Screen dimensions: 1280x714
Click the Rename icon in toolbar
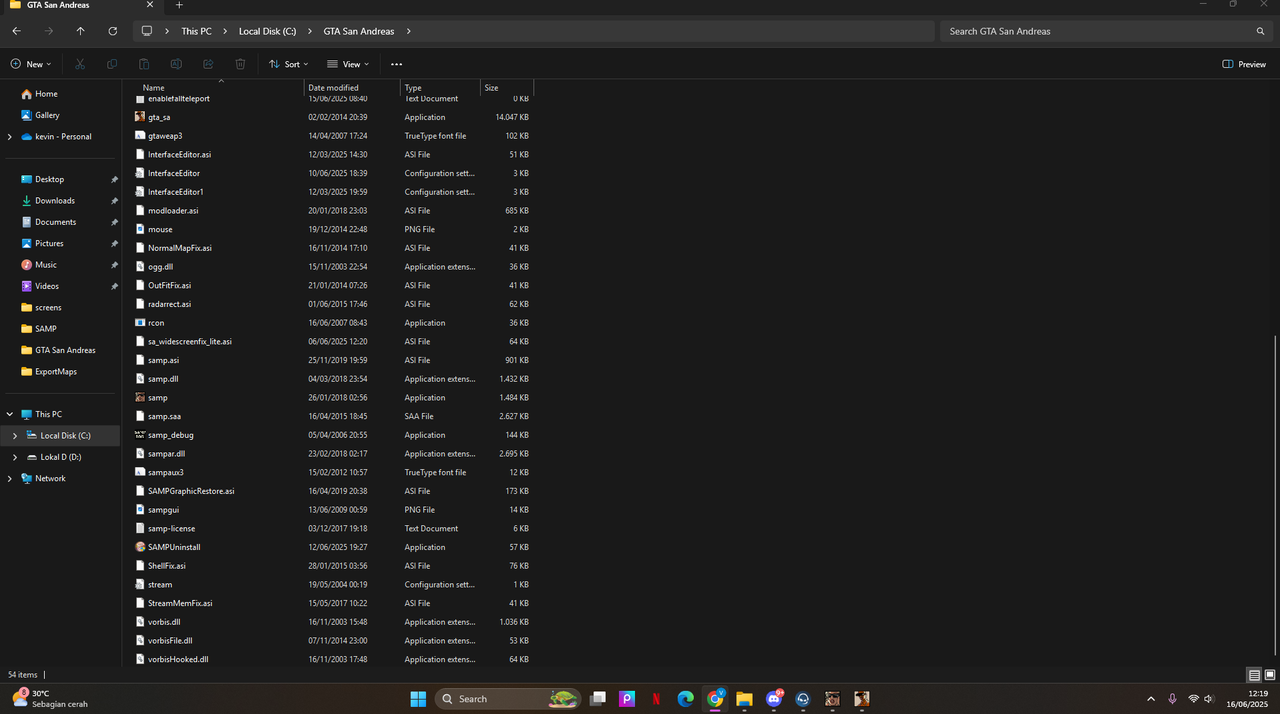(x=176, y=64)
